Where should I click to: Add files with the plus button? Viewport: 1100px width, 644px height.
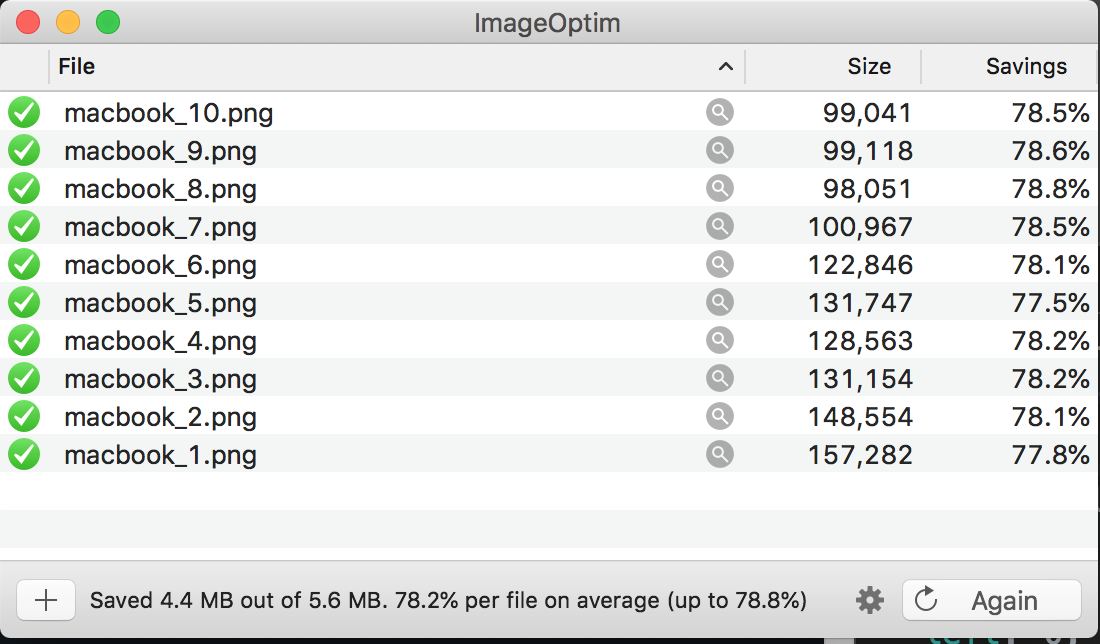tap(46, 600)
